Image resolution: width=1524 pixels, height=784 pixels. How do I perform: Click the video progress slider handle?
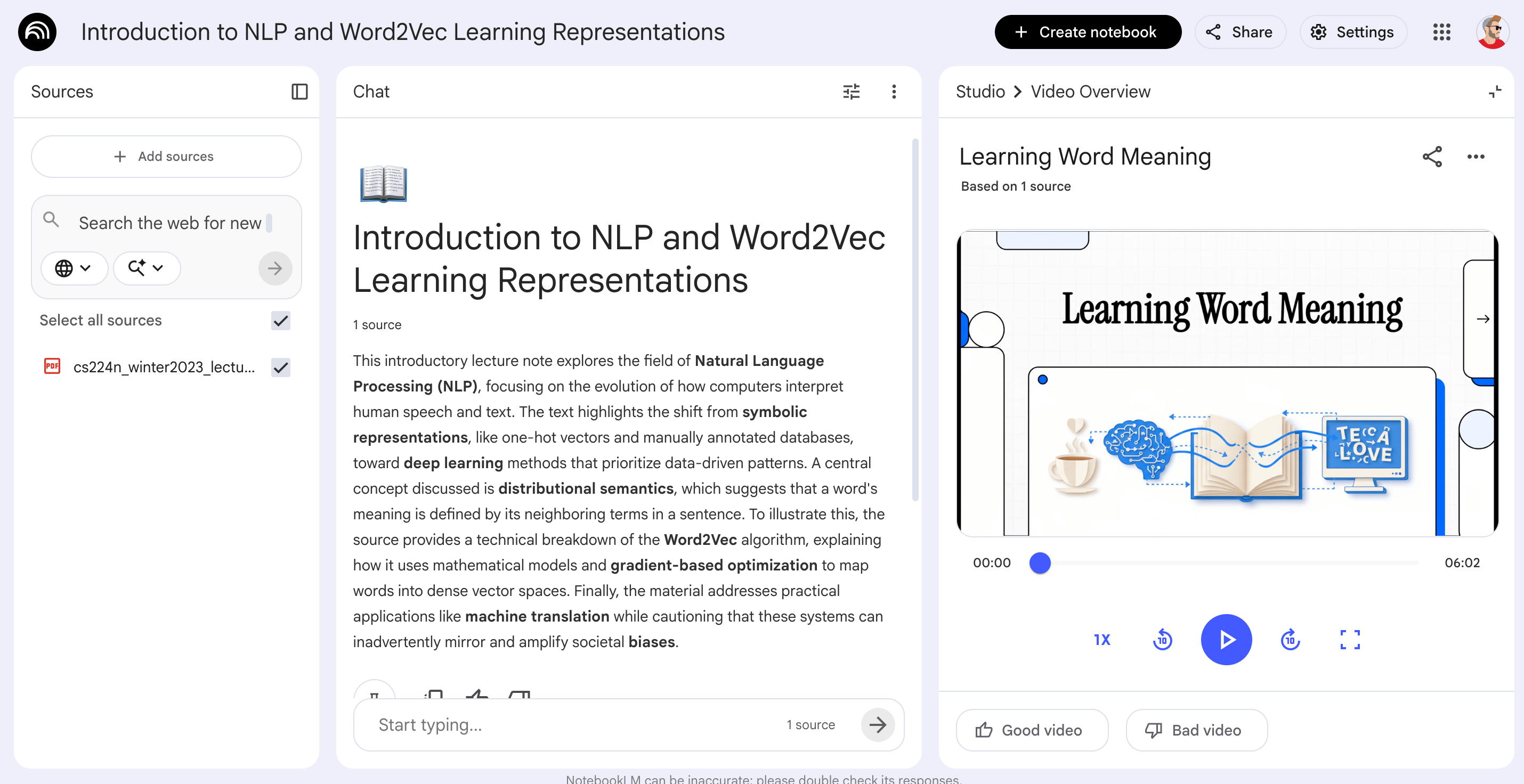tap(1040, 563)
